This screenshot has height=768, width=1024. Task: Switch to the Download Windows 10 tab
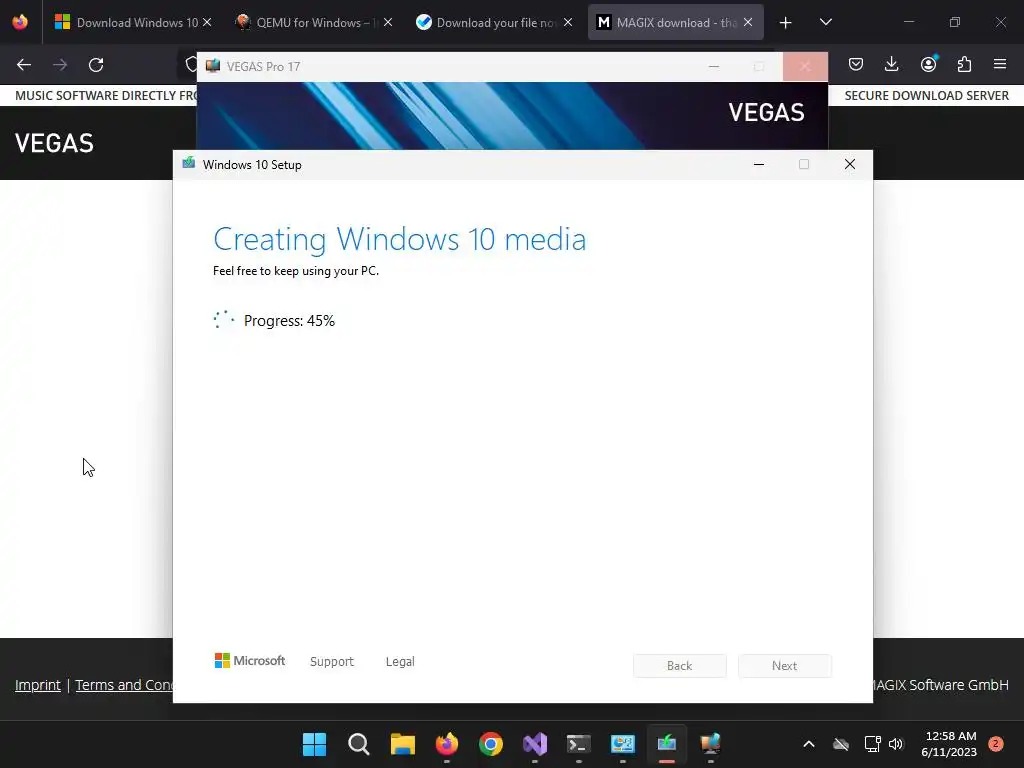pos(133,23)
